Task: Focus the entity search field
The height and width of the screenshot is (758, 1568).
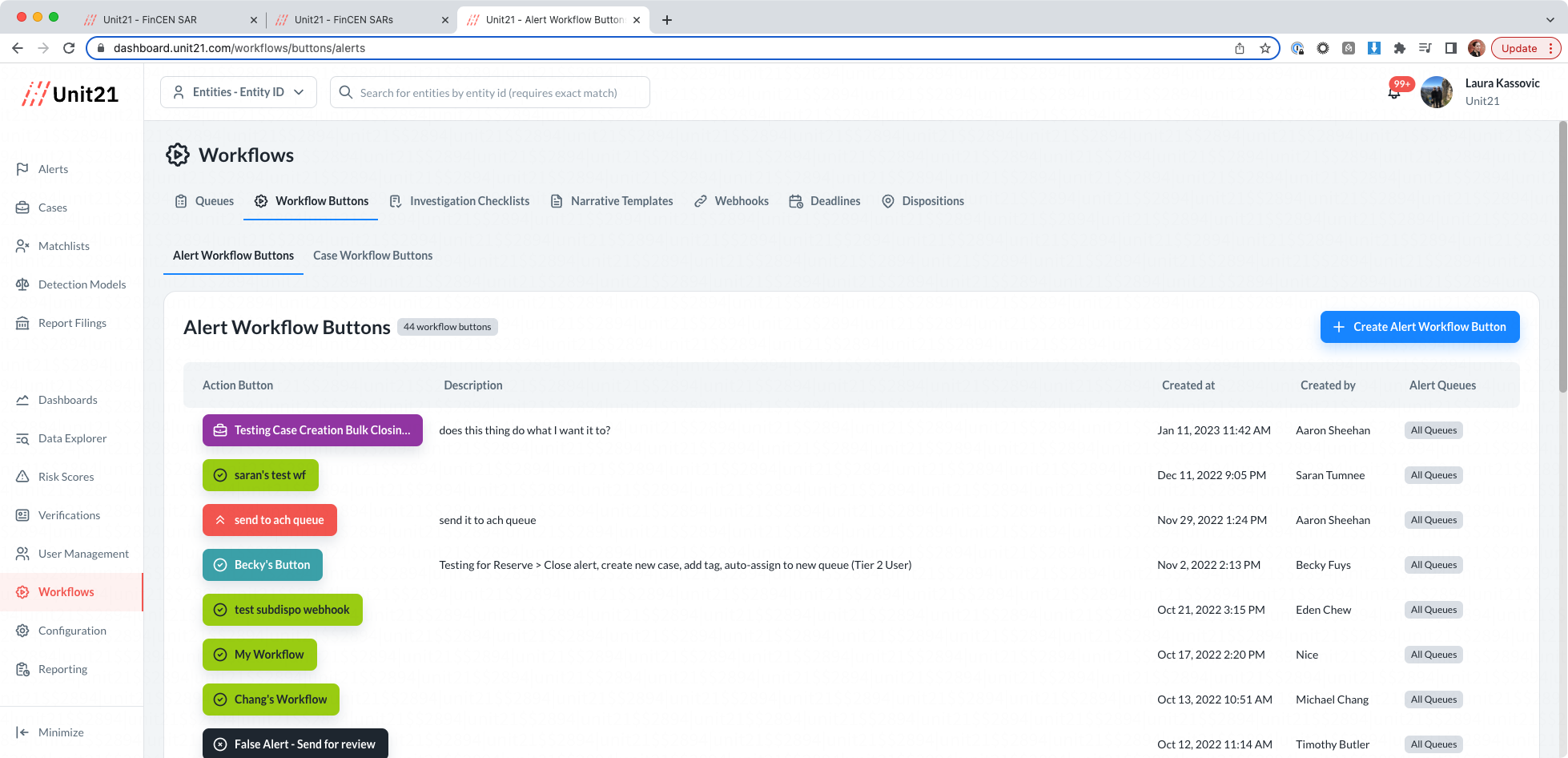Action: coord(490,92)
